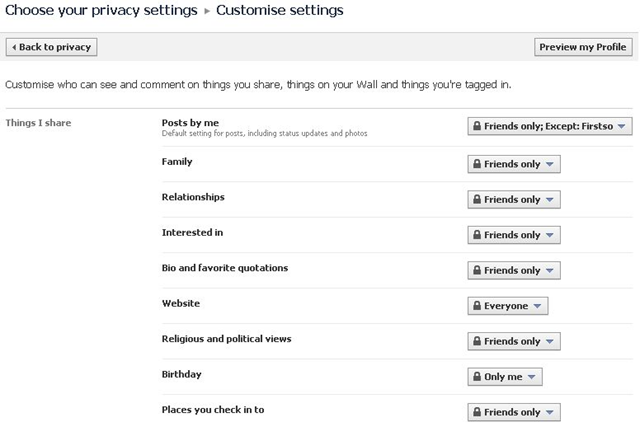Click the back arrow icon in Back to privacy

(x=14, y=47)
